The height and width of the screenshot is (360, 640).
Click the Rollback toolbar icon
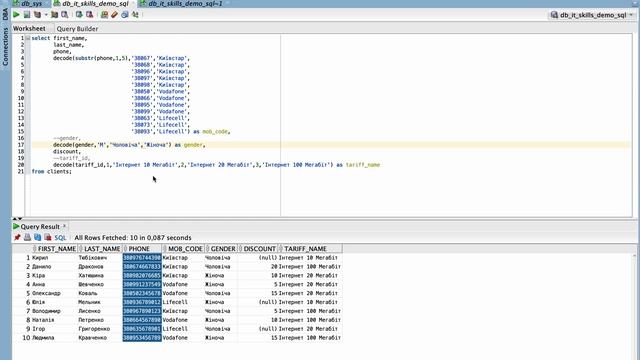tap(89, 15)
